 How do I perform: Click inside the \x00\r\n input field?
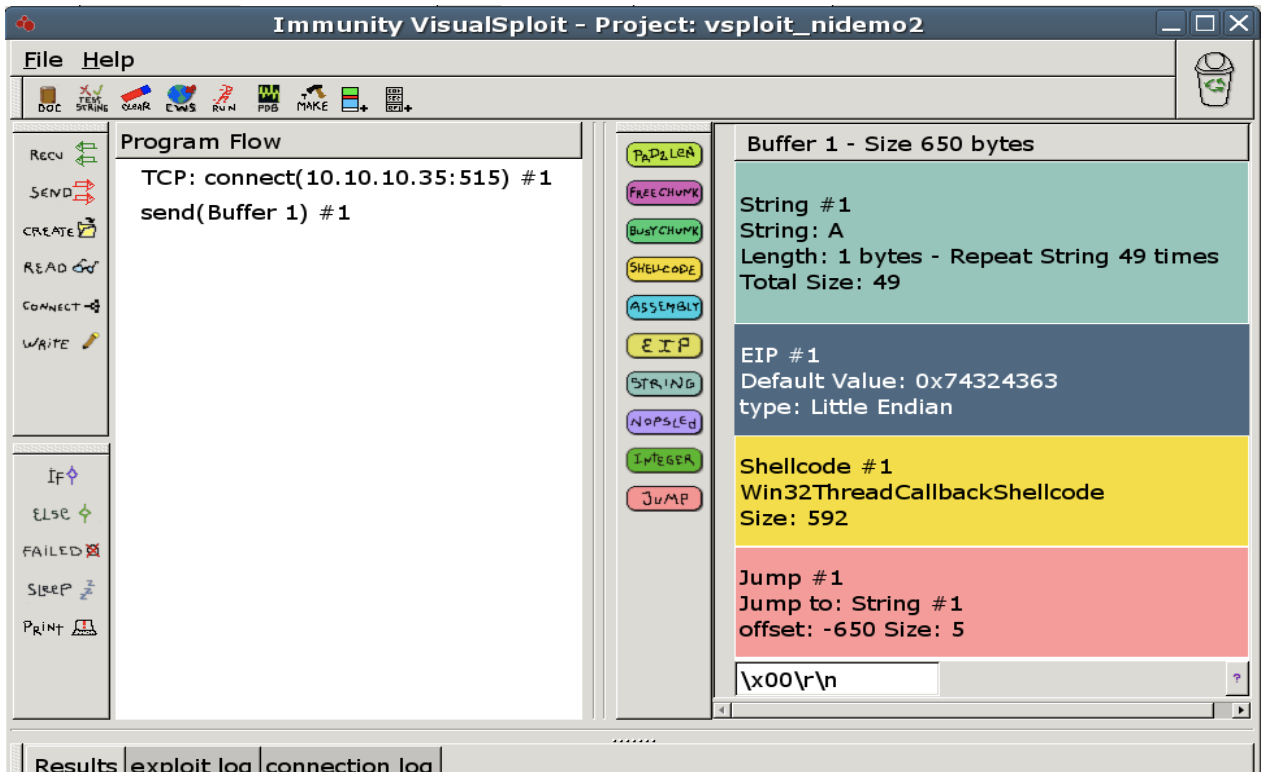837,678
